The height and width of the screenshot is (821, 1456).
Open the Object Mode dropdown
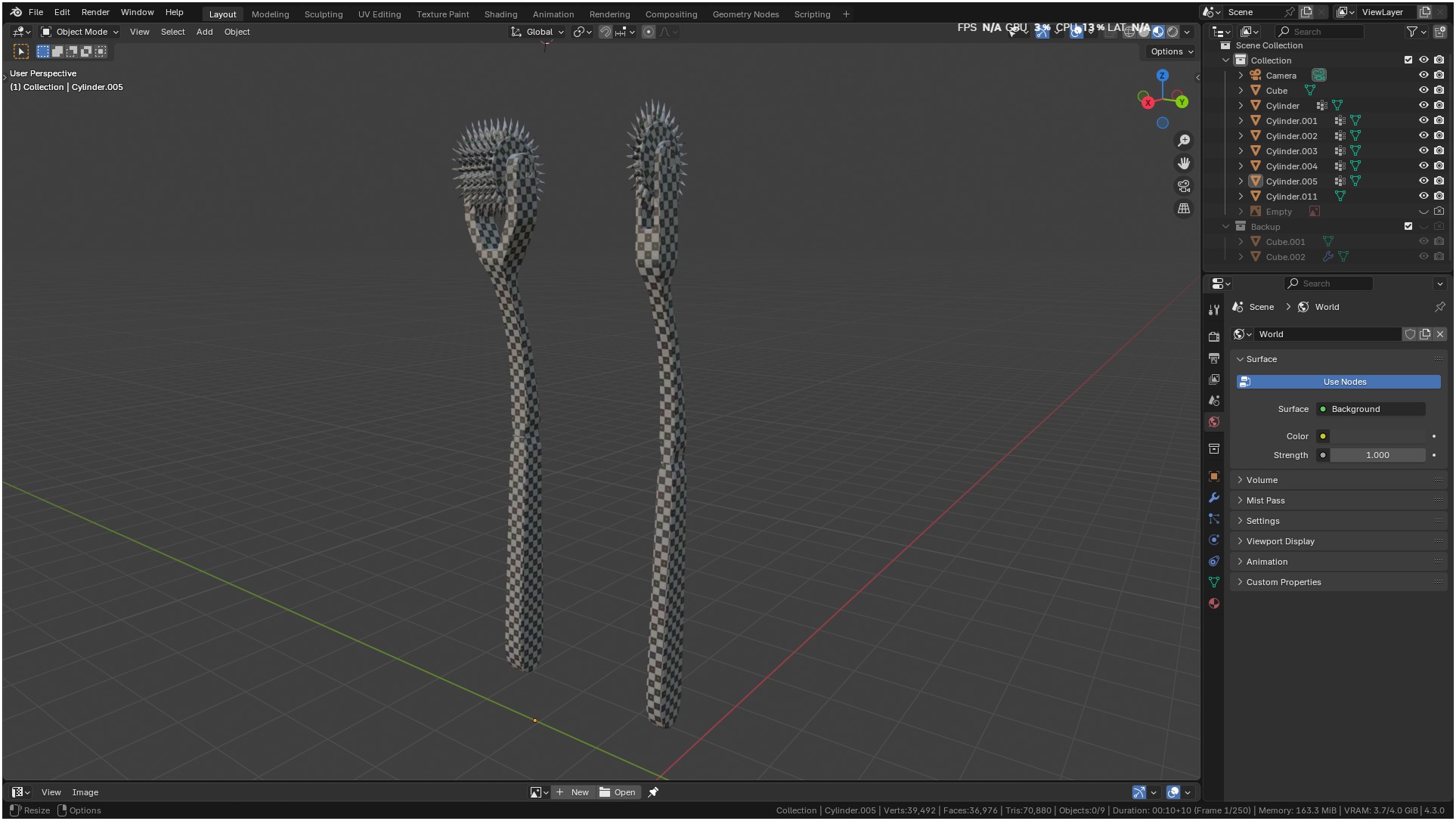(80, 33)
